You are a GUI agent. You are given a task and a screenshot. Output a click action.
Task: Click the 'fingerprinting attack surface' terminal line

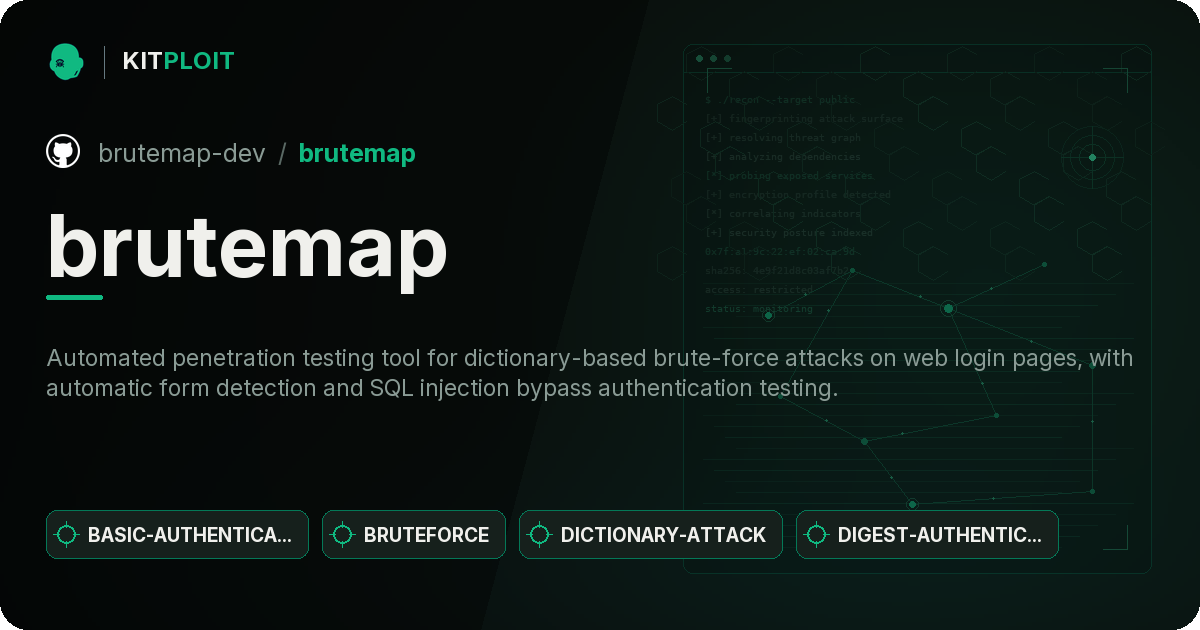click(x=803, y=119)
